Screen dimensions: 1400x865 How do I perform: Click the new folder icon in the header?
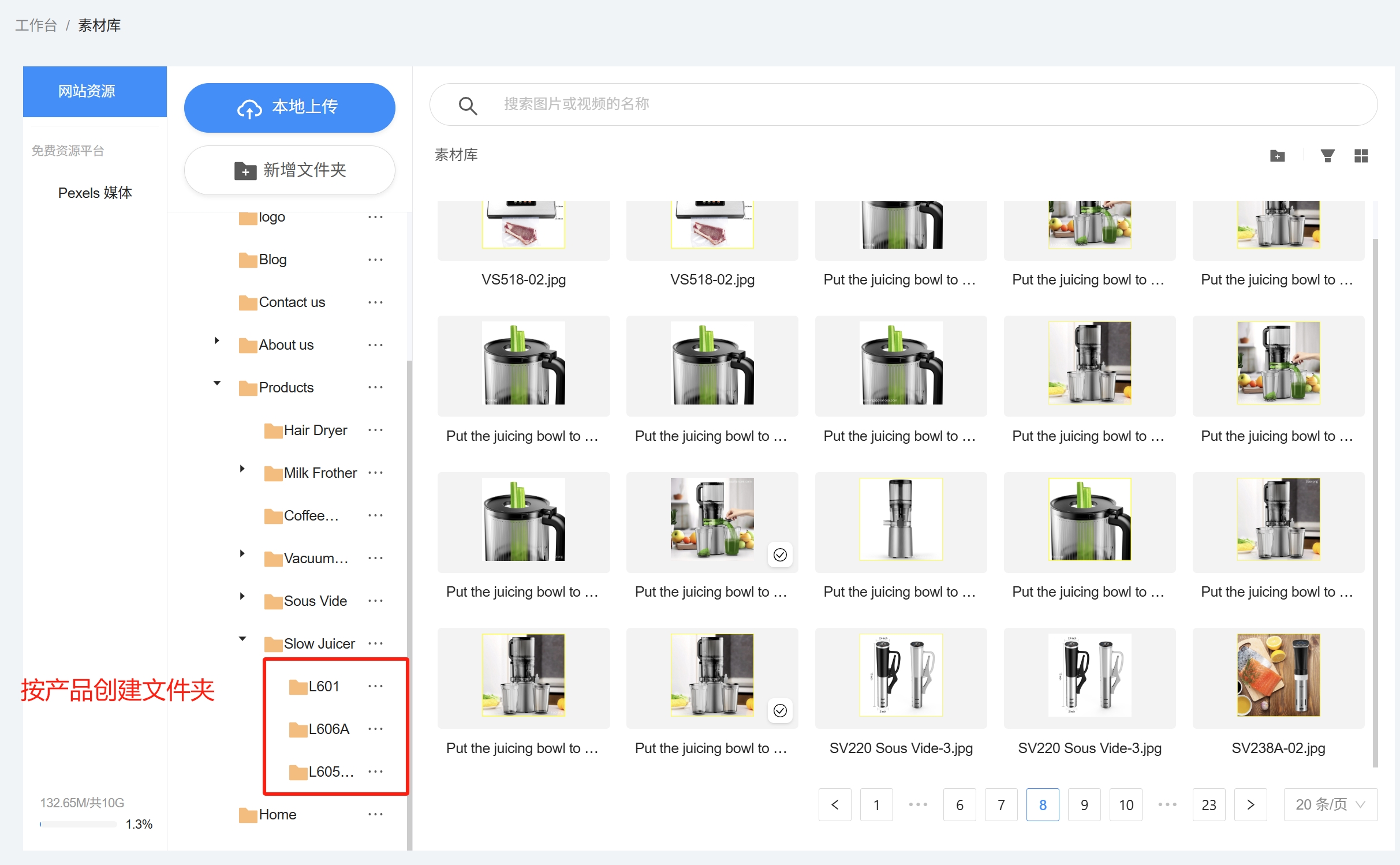[x=1277, y=156]
